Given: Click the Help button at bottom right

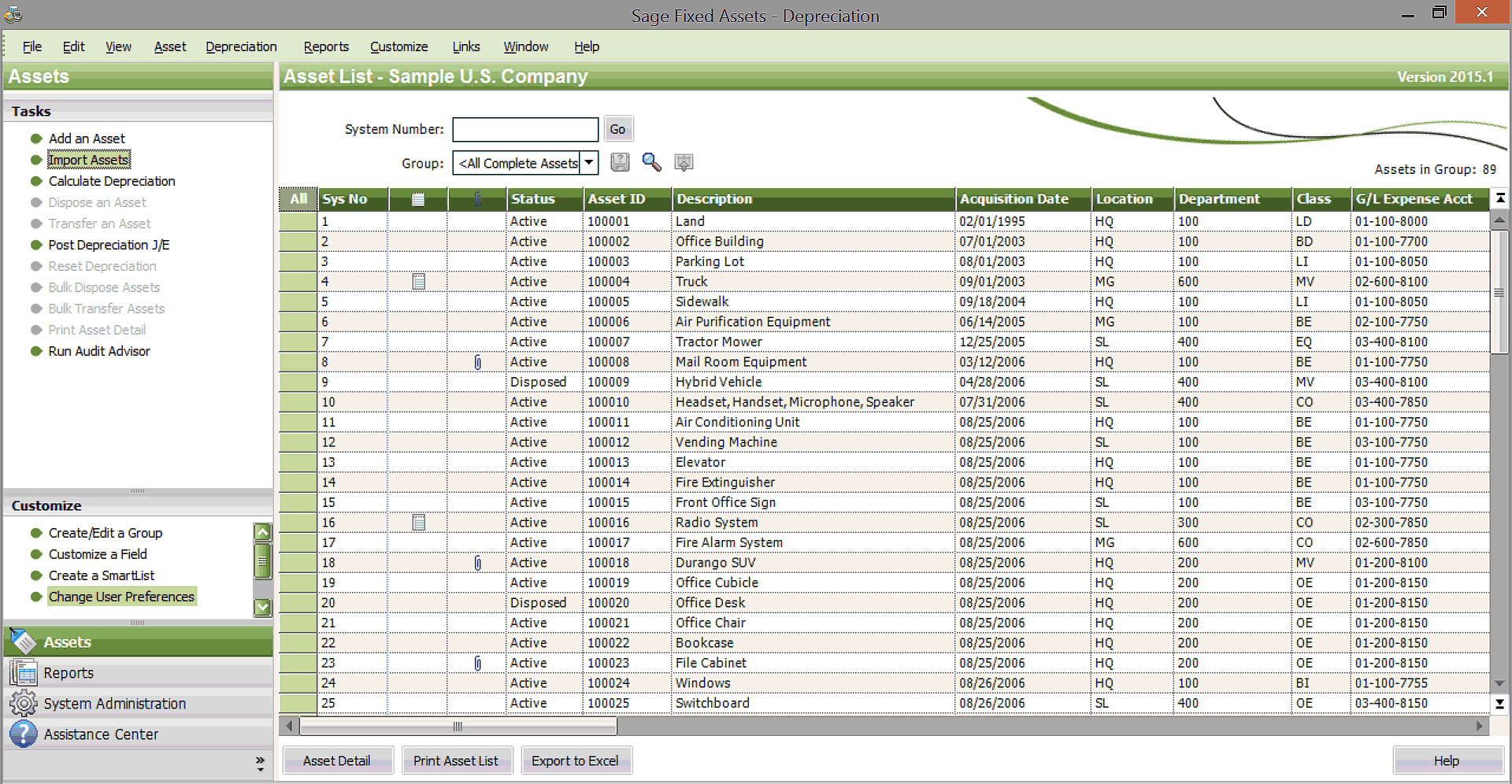Looking at the screenshot, I should (x=1447, y=761).
